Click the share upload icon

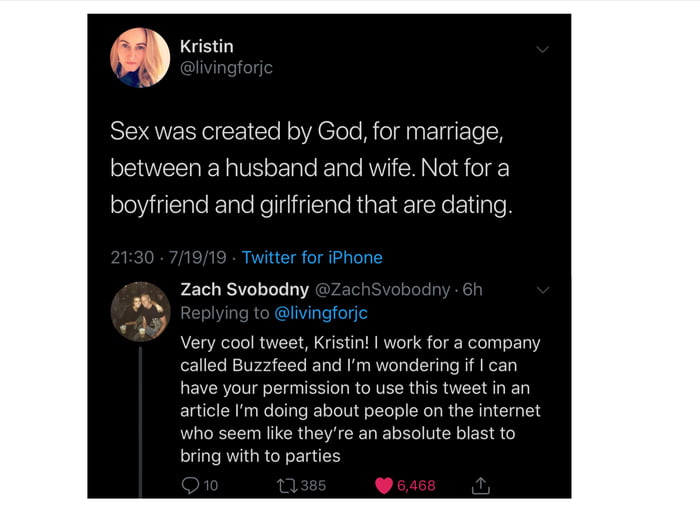(480, 485)
